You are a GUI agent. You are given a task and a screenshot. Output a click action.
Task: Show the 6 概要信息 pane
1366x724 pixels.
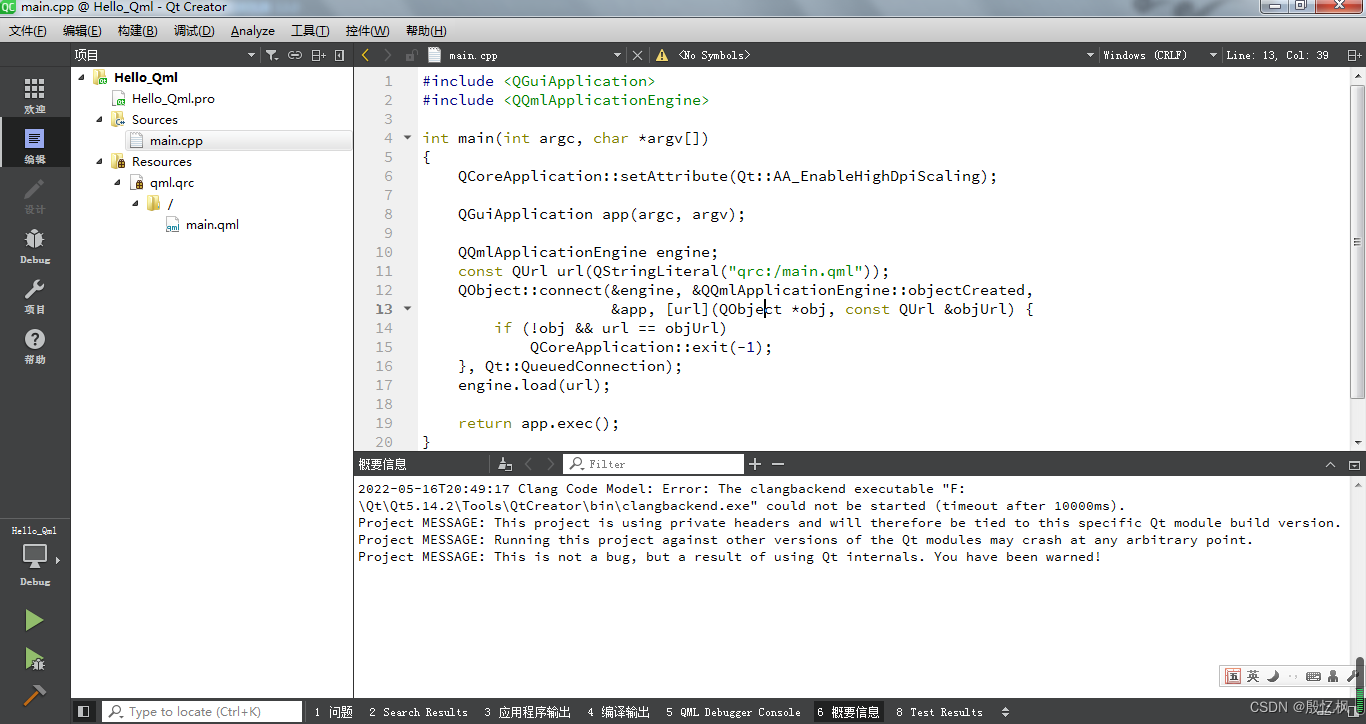click(x=848, y=712)
